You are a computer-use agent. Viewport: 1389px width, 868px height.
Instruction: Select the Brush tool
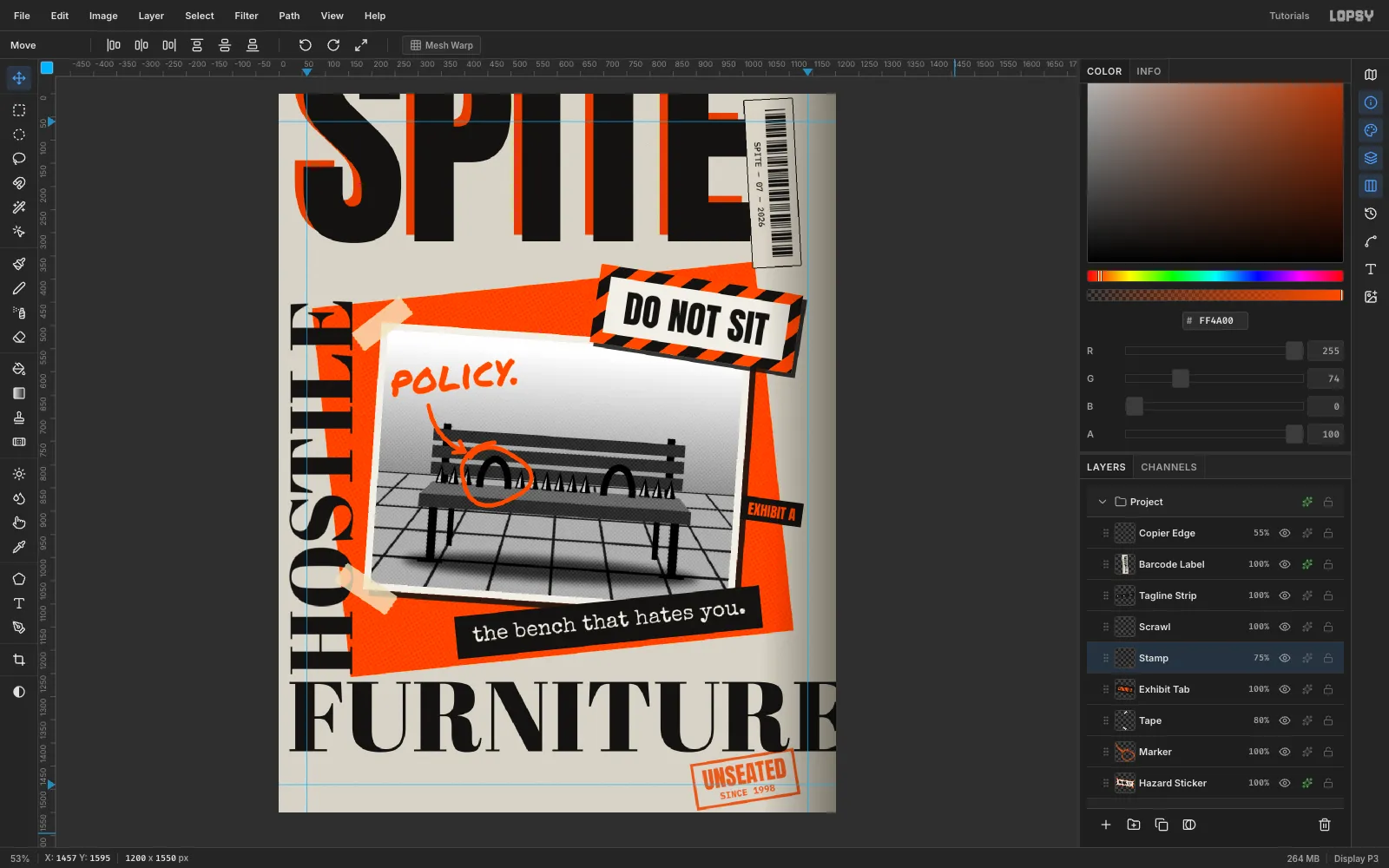(x=19, y=264)
